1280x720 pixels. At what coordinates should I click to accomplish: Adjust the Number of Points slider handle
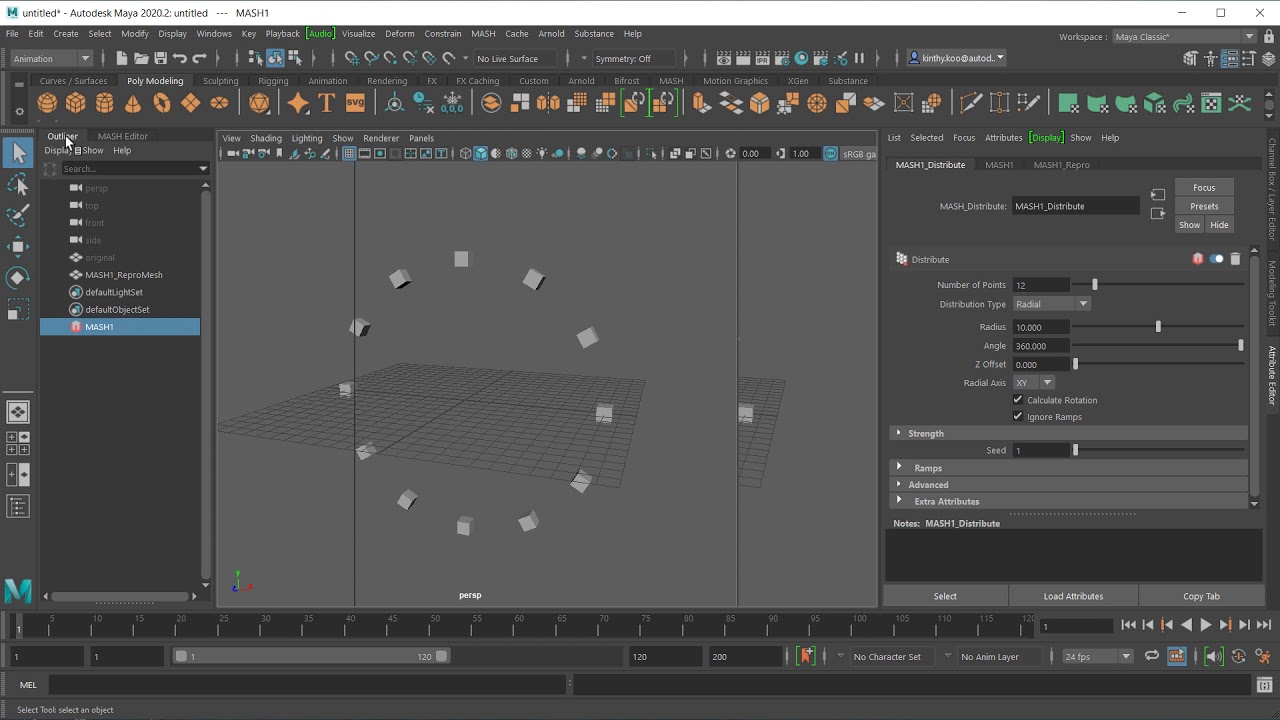pyautogui.click(x=1095, y=285)
